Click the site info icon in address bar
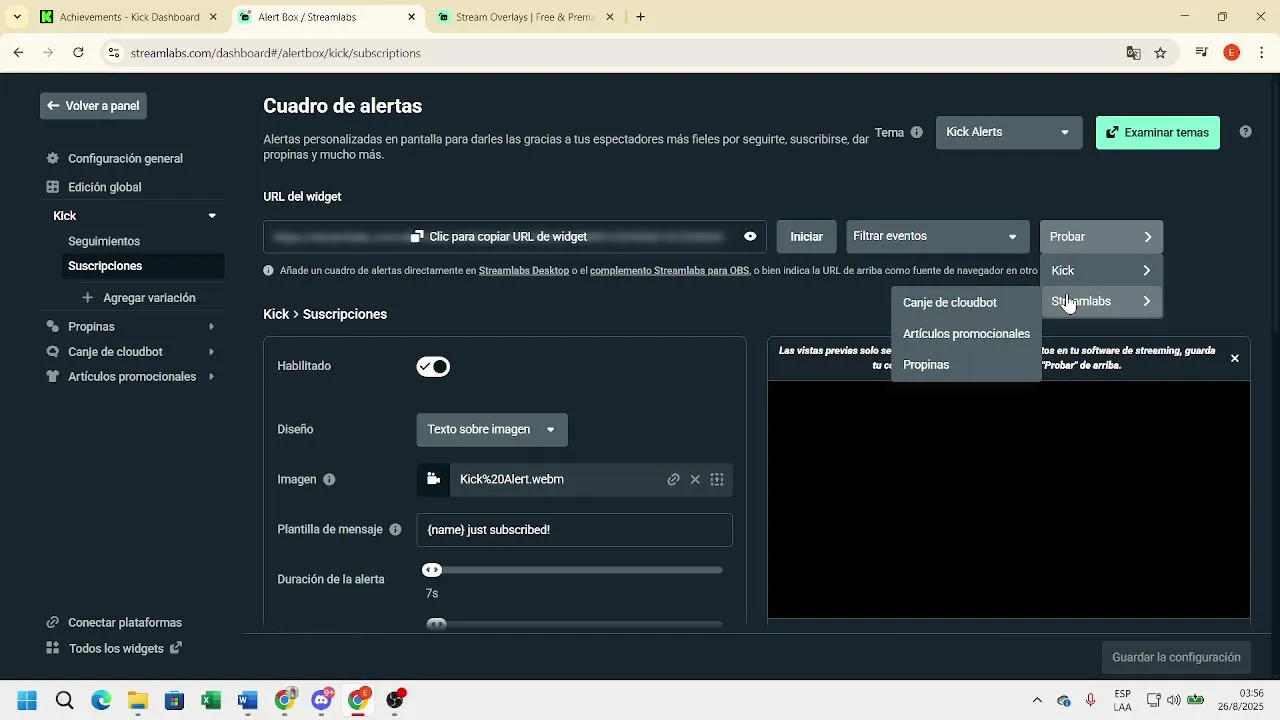Screen dimensions: 1280x720 114,53
